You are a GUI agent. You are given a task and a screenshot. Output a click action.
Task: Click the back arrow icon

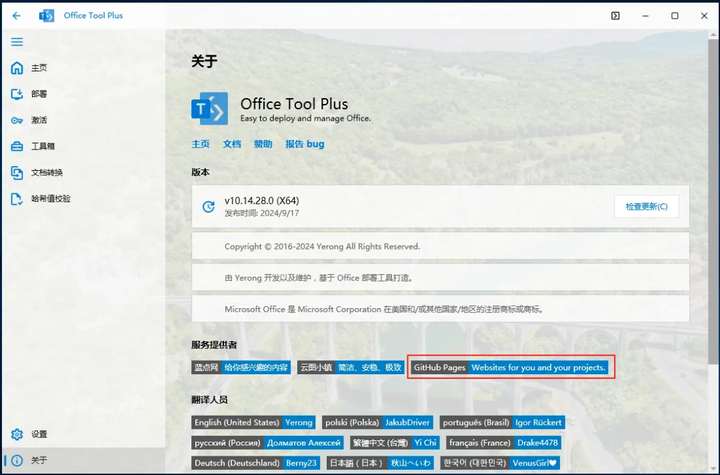click(x=17, y=16)
